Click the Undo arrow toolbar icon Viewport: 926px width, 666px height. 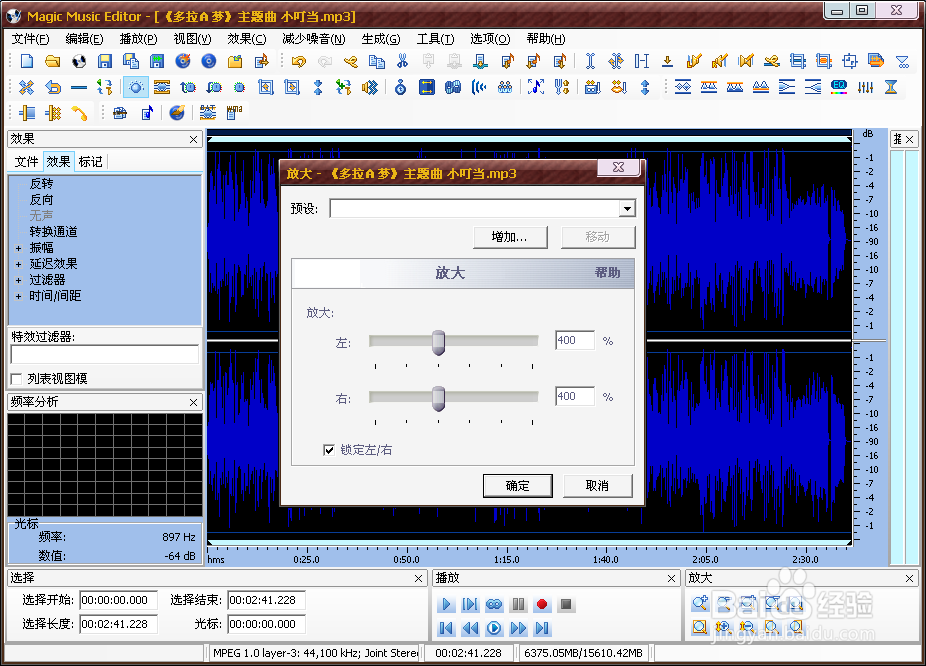(x=299, y=61)
